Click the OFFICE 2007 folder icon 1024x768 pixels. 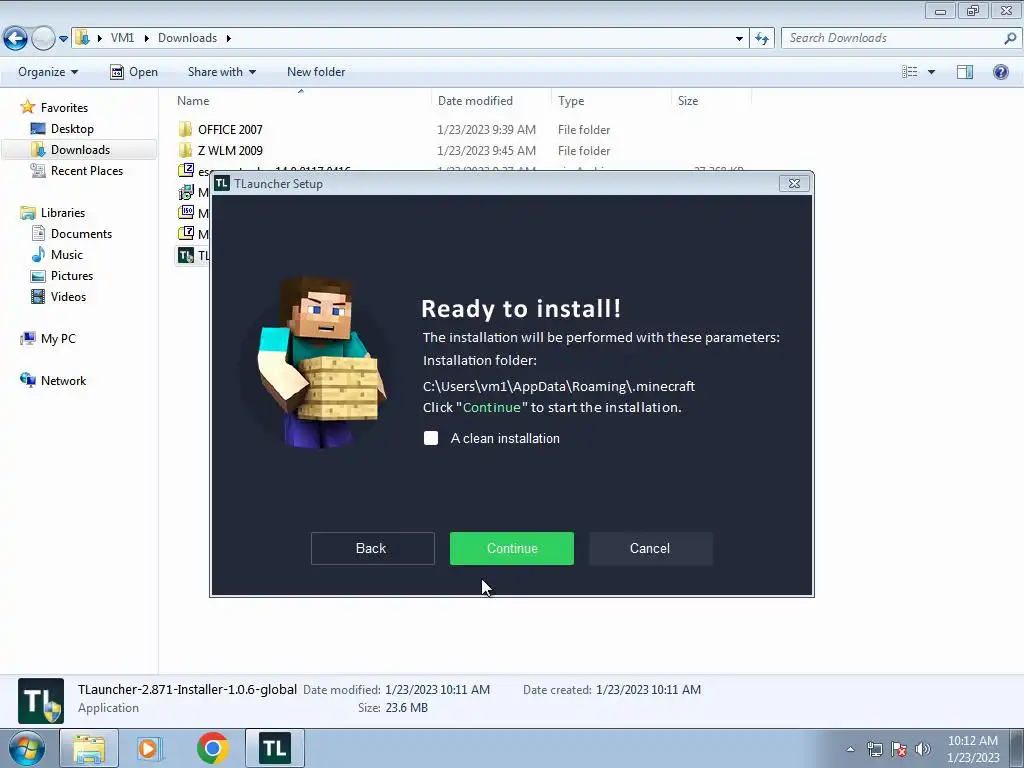click(185, 129)
